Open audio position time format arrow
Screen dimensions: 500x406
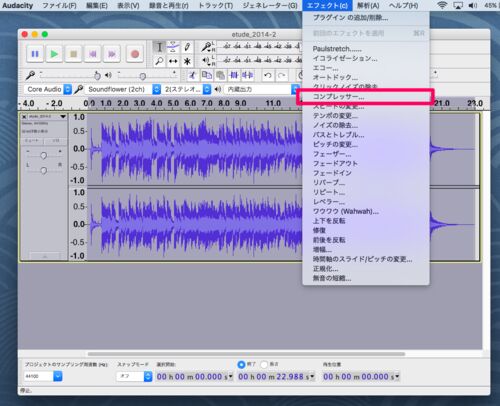coord(397,377)
